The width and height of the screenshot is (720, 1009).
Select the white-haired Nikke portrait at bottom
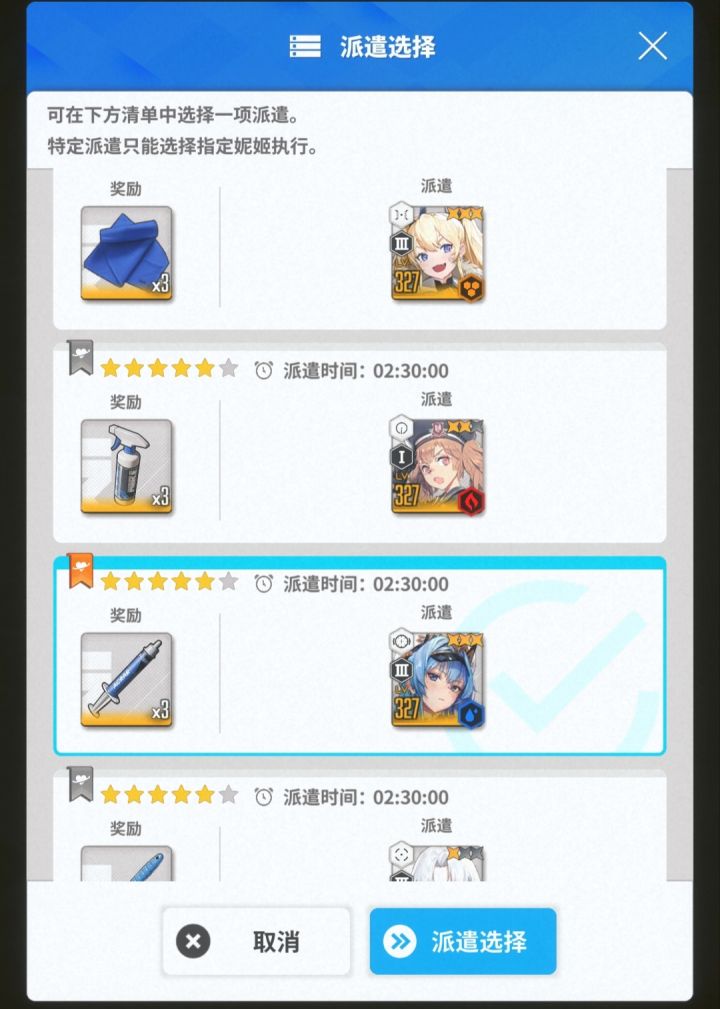[437, 862]
